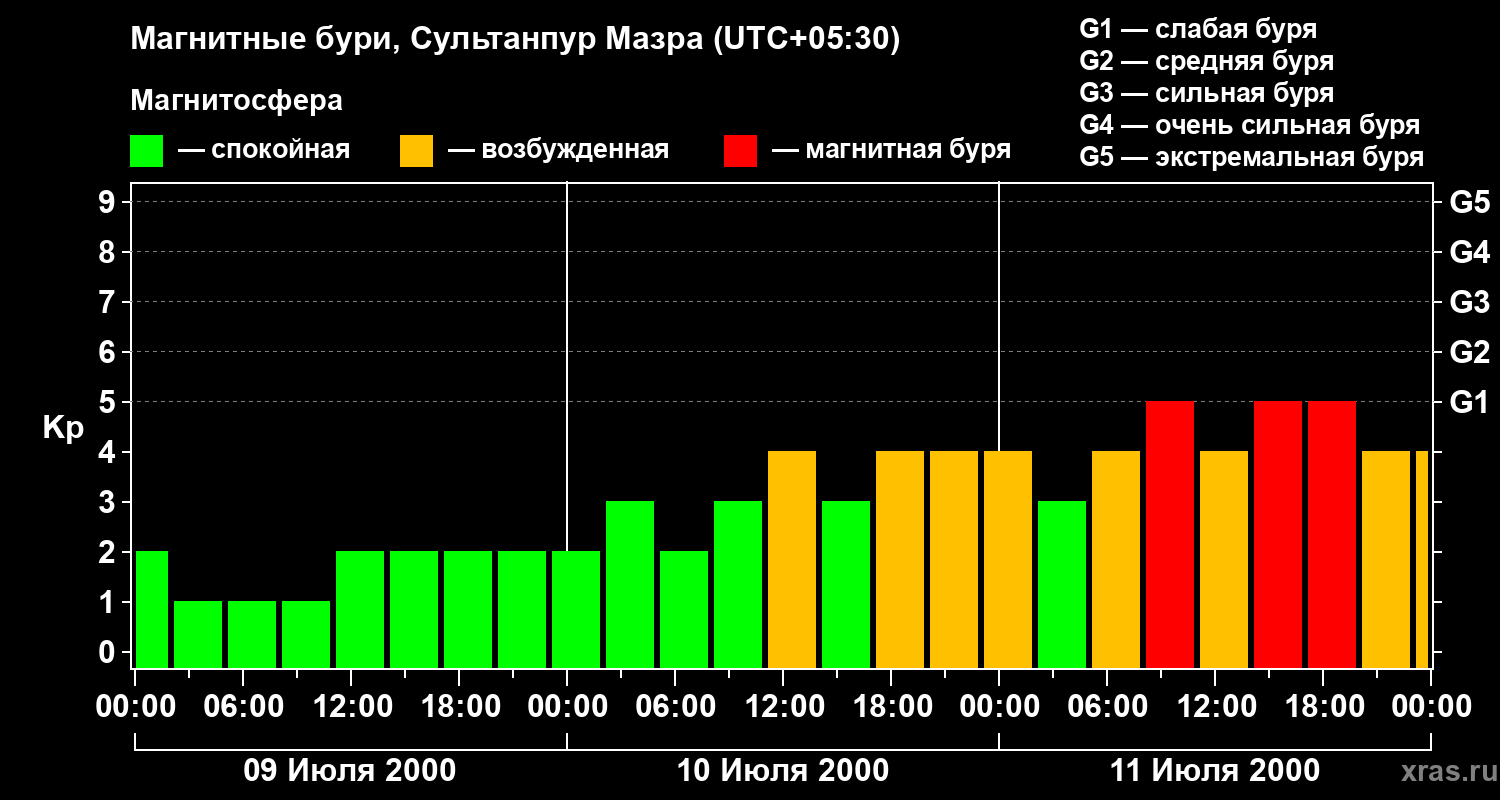Image resolution: width=1500 pixels, height=800 pixels.
Task: Click the G4 right-axis label
Action: click(1469, 252)
